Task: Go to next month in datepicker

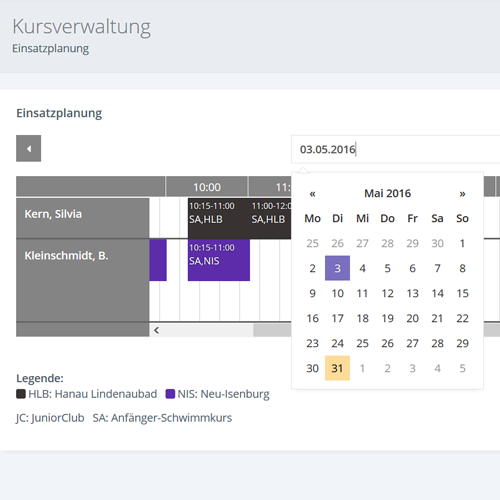Action: point(462,194)
